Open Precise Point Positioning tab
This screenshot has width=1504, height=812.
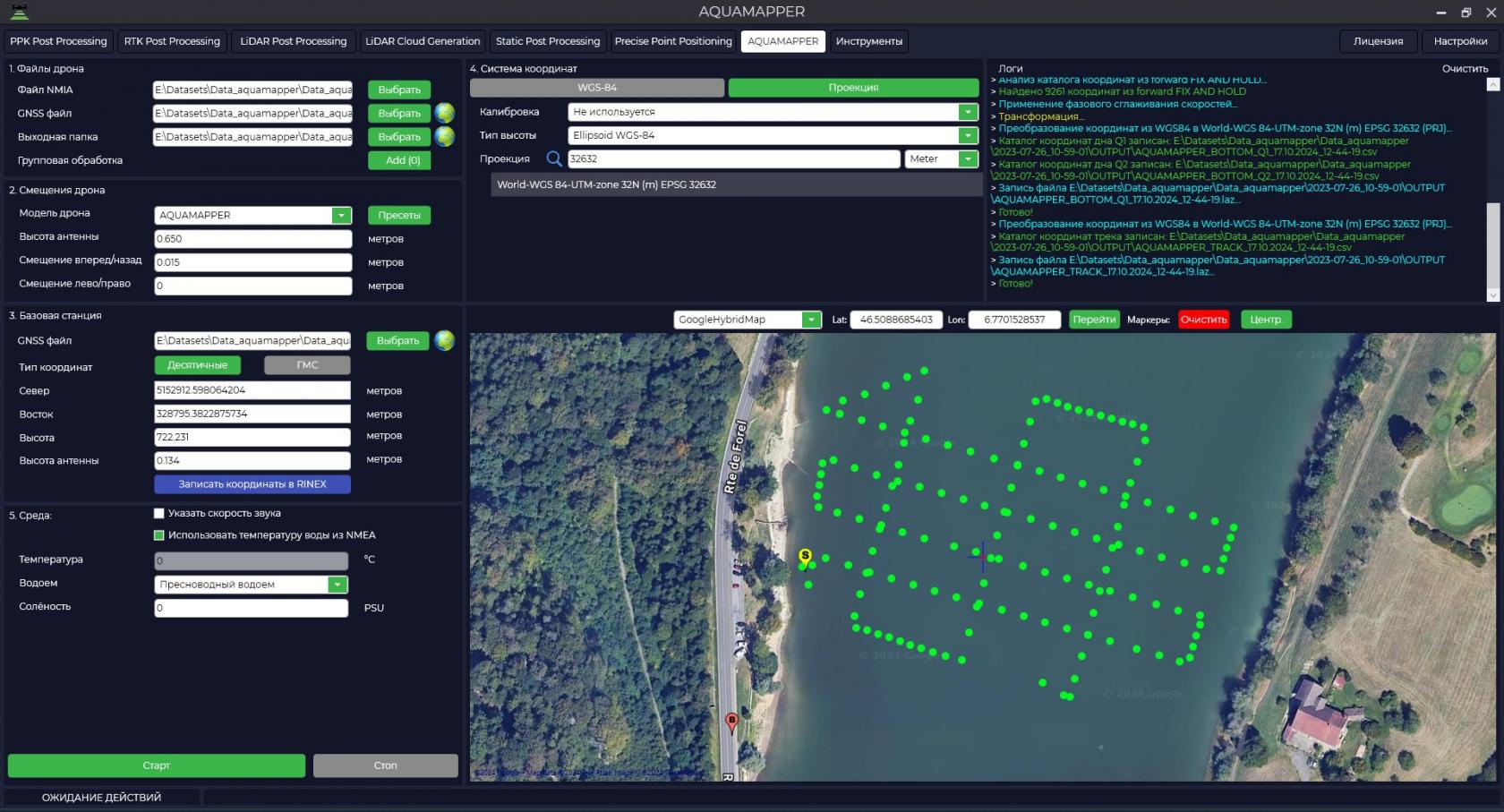[673, 41]
